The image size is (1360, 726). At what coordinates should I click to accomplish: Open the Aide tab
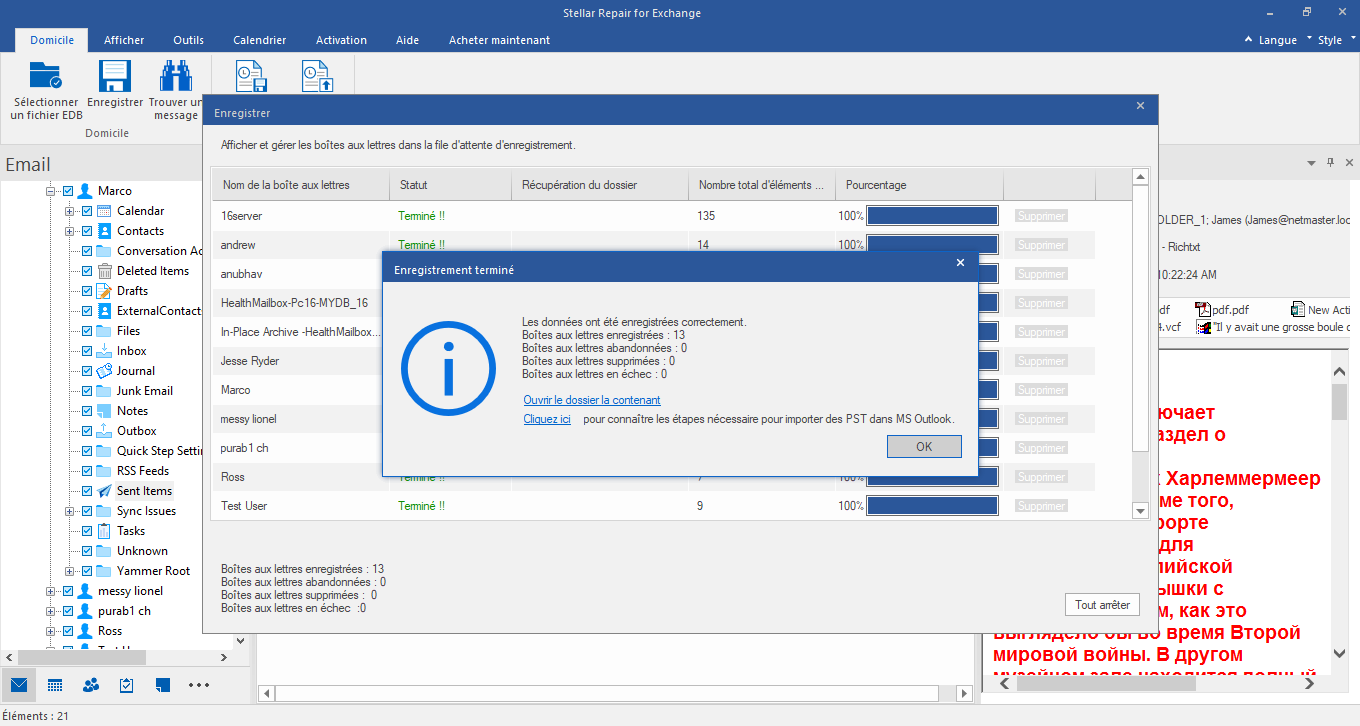[x=407, y=40]
